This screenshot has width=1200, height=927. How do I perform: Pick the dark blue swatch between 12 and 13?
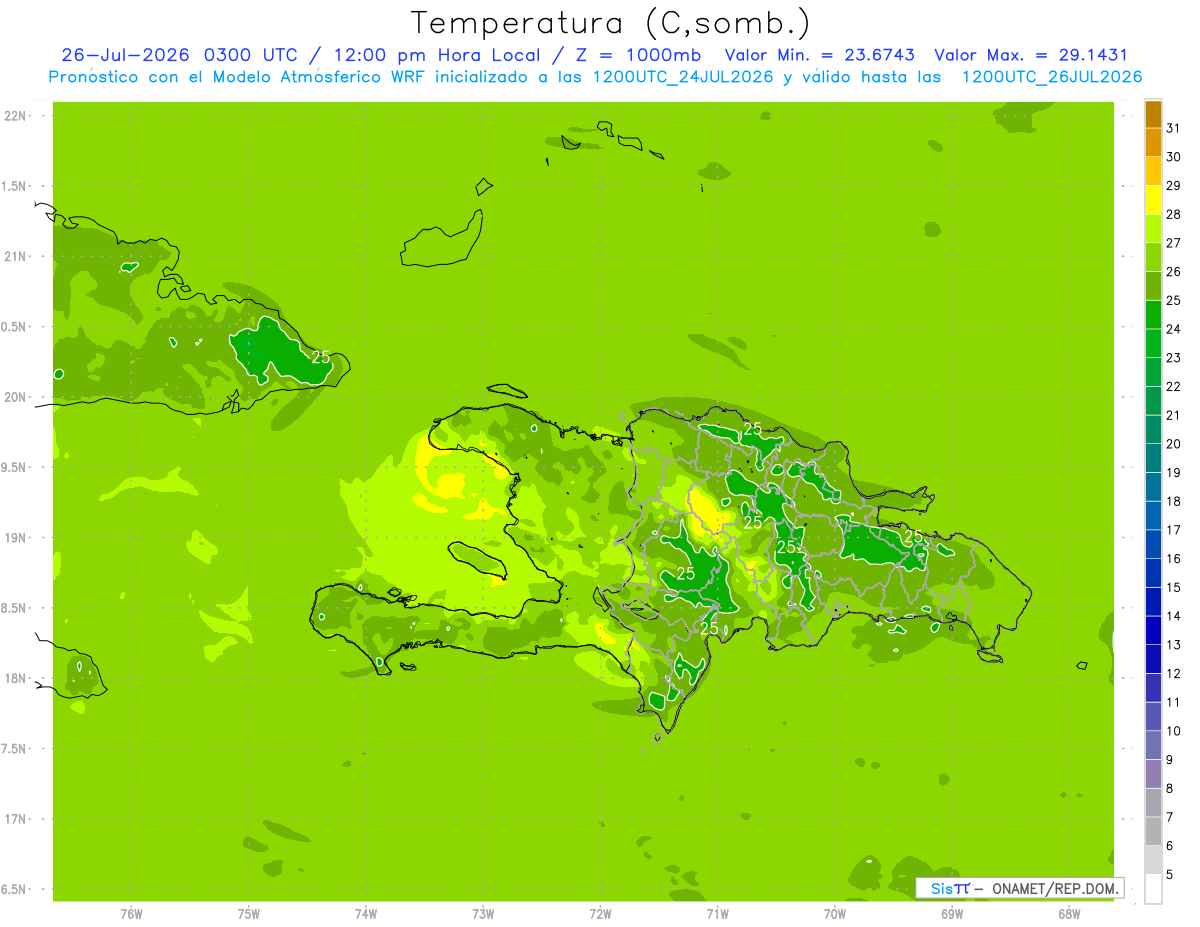[x=1153, y=659]
